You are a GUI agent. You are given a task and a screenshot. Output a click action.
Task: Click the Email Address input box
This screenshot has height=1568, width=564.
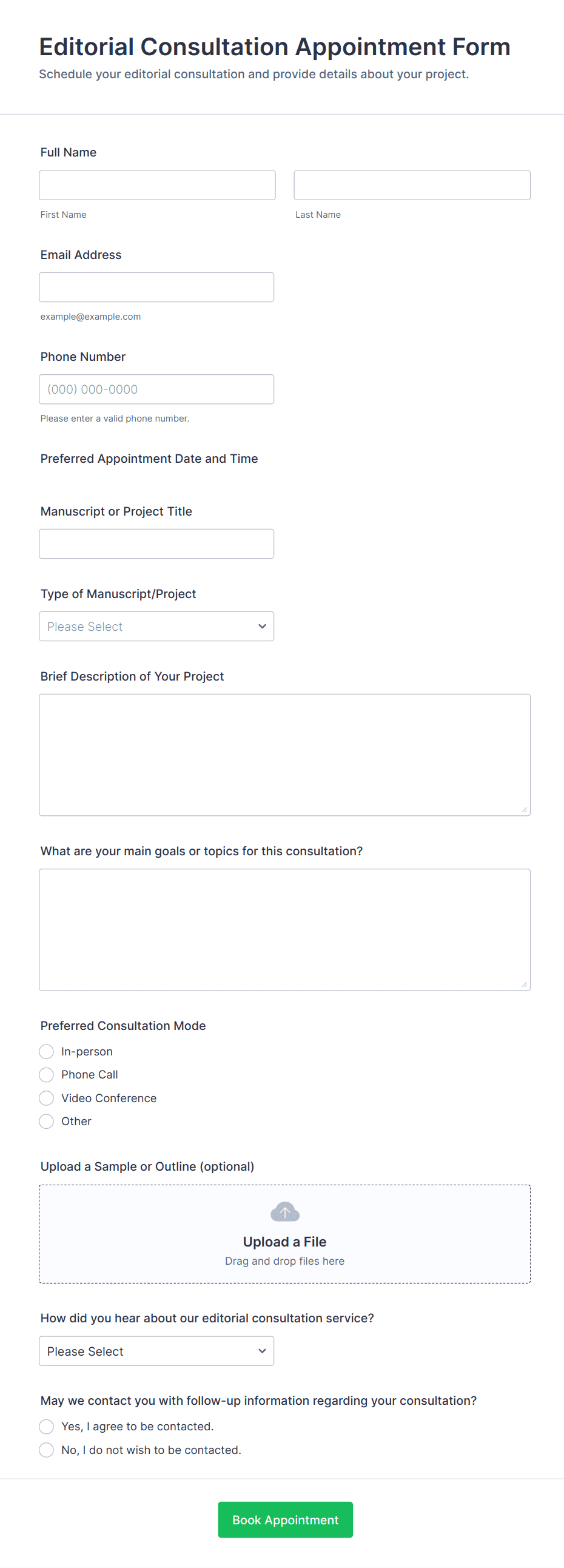[x=156, y=288]
